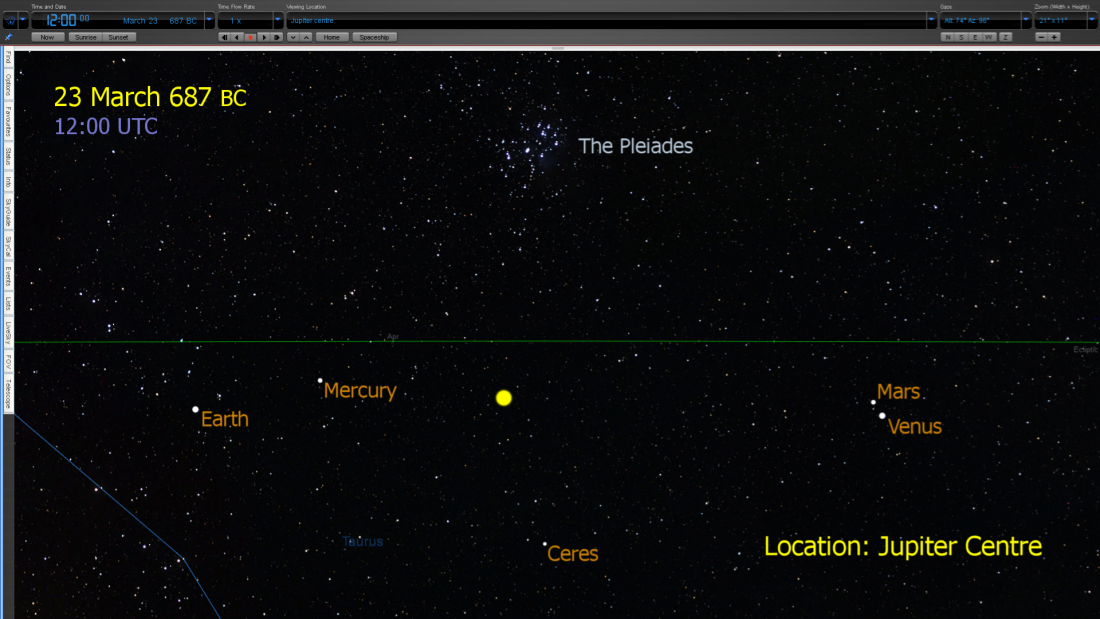This screenshot has width=1100, height=619.
Task: Step time backward one increment
Action: tap(224, 37)
